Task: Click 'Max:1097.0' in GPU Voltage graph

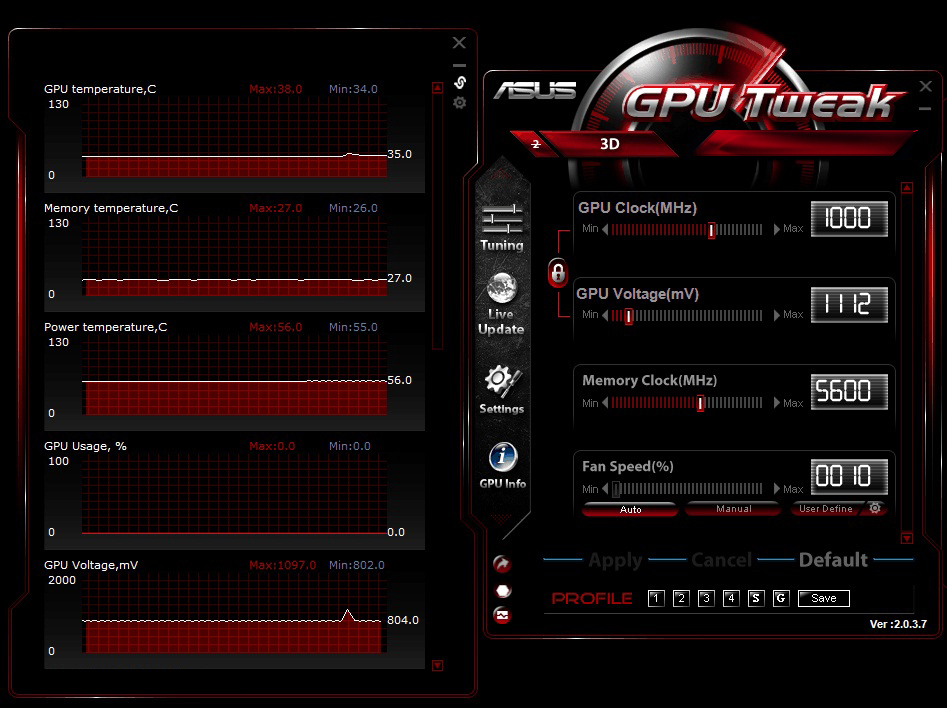Action: coord(283,565)
